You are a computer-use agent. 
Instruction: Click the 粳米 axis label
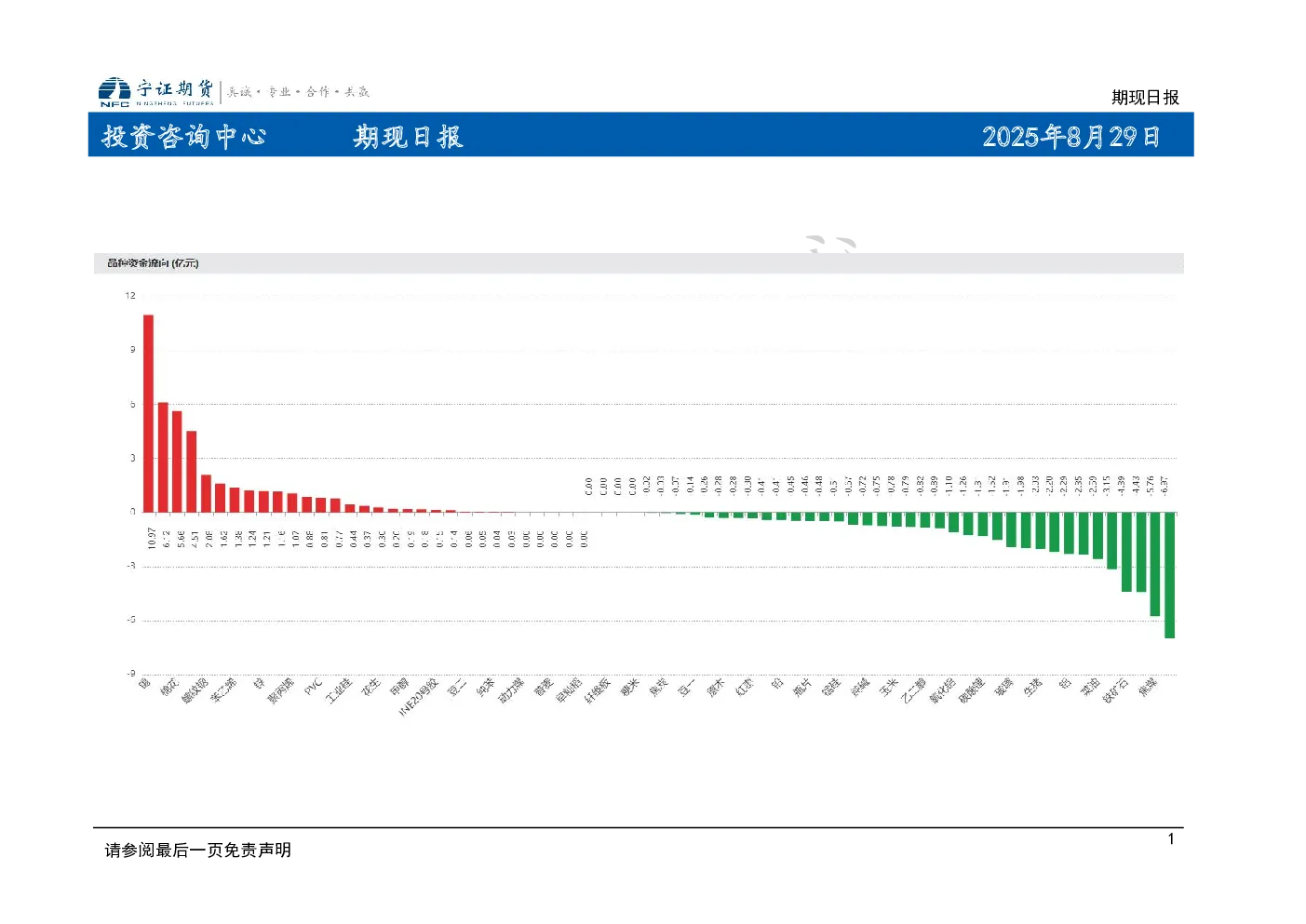coord(630,688)
